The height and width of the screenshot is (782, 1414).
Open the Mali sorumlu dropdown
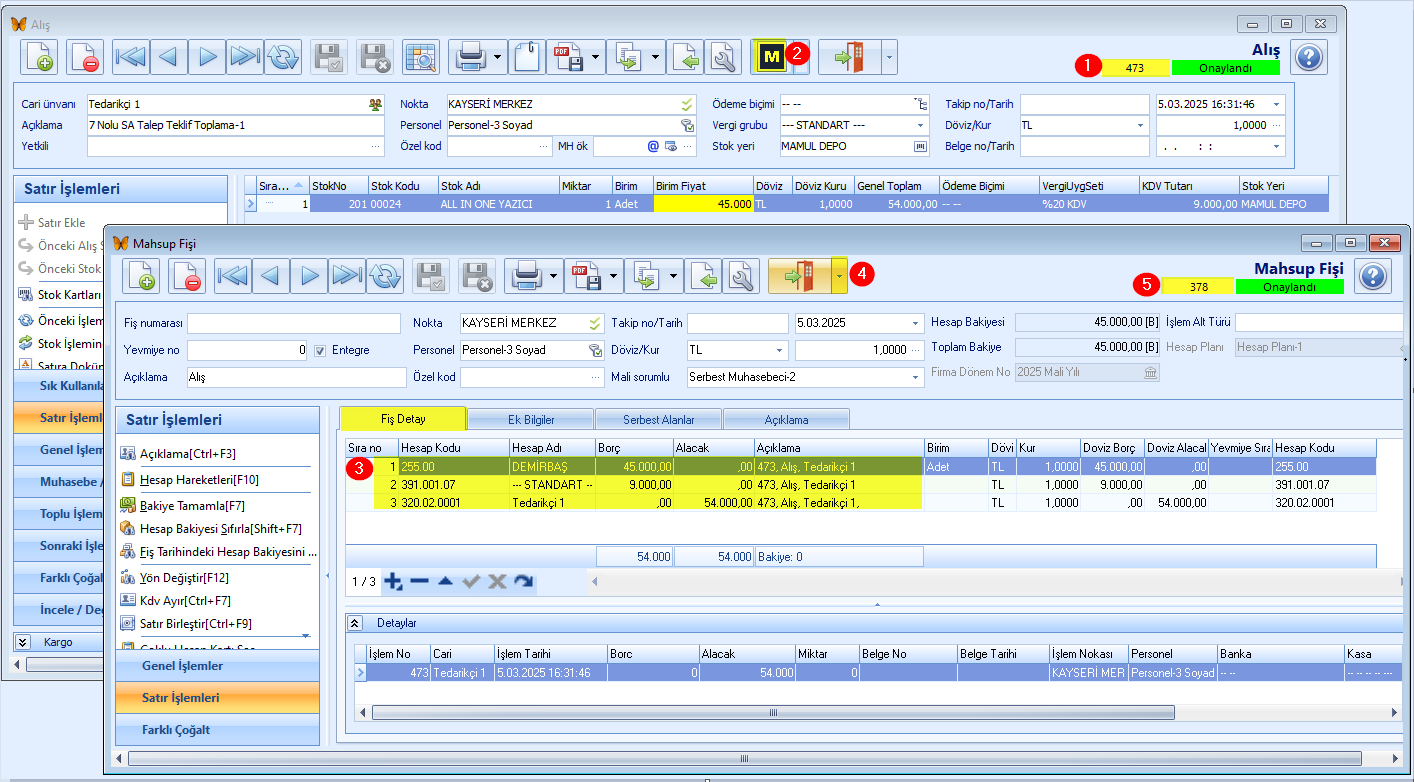(x=915, y=378)
